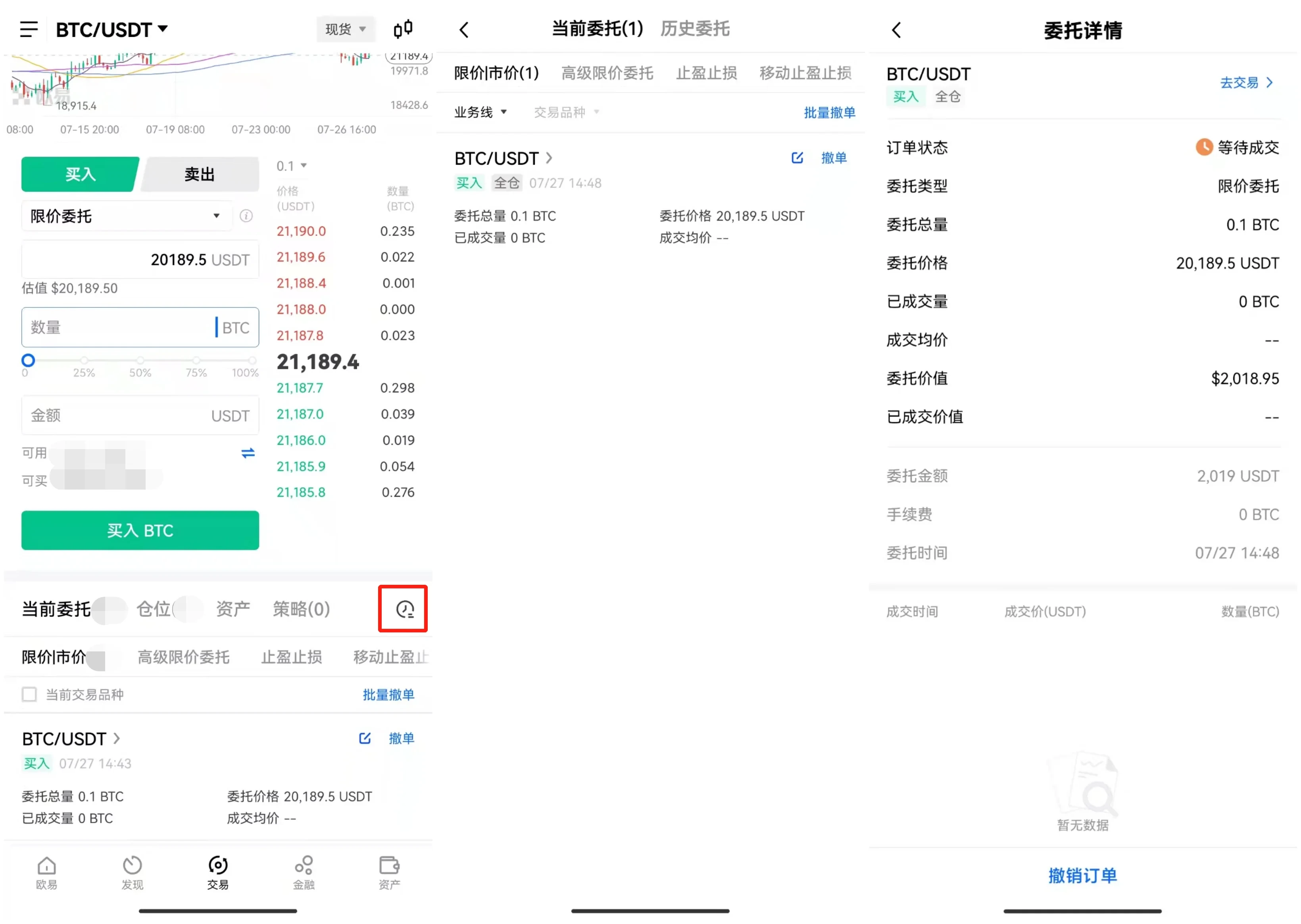Go back using the arrow on 委托详情 page

point(896,29)
